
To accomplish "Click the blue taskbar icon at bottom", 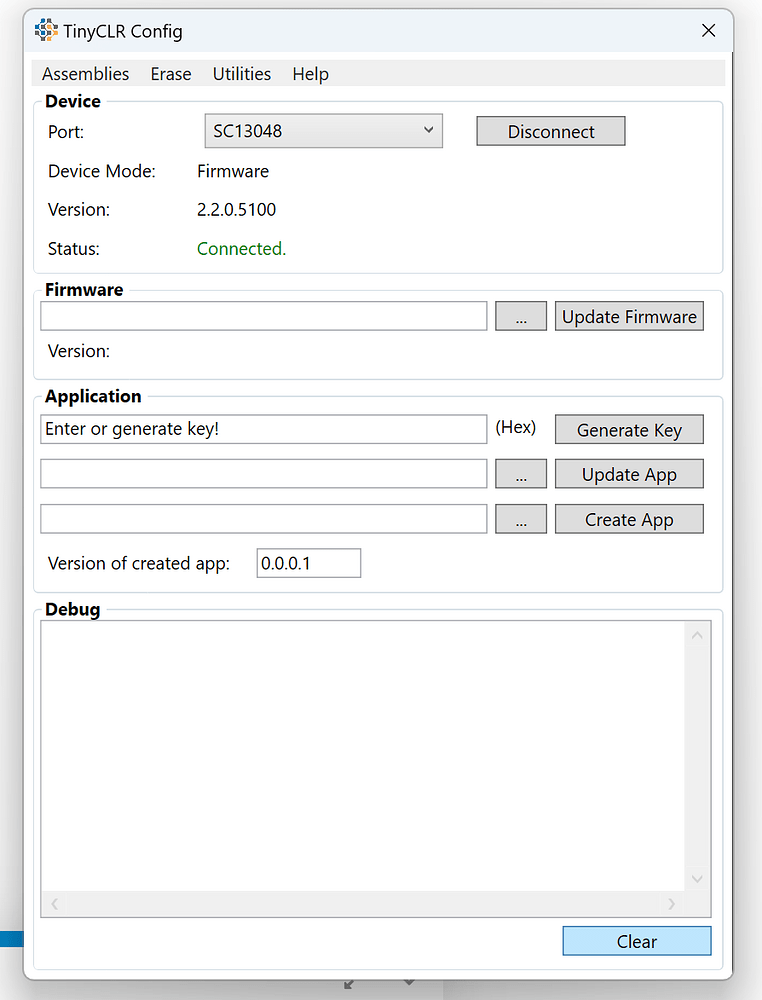I will [8, 938].
